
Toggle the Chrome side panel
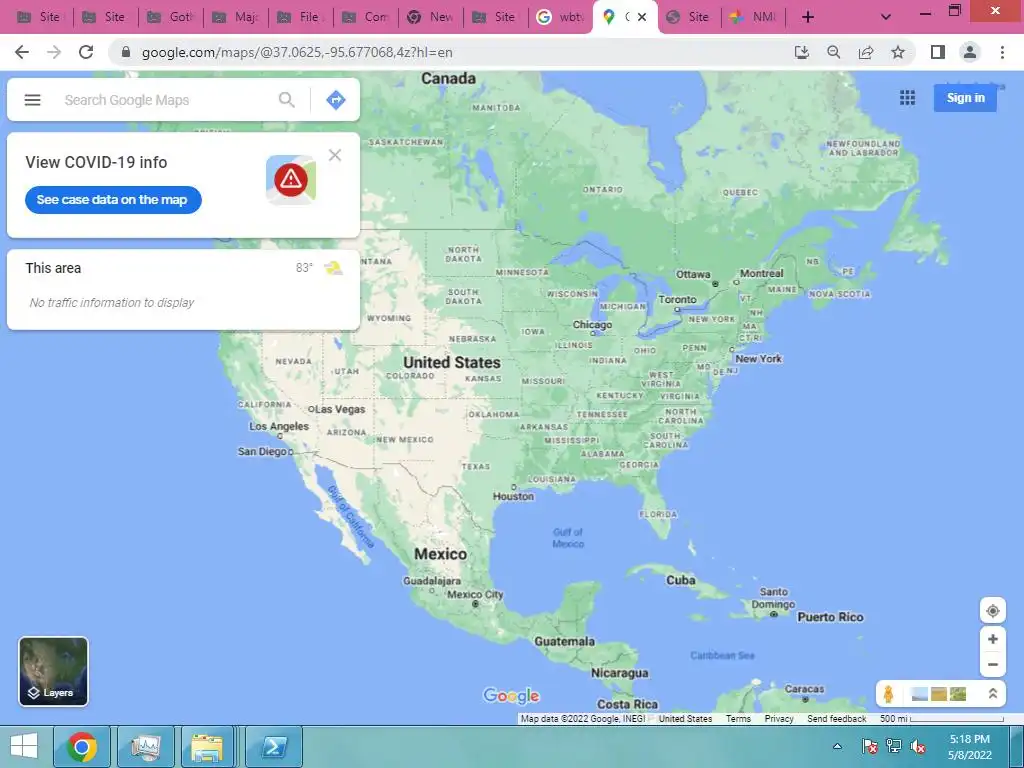938,52
